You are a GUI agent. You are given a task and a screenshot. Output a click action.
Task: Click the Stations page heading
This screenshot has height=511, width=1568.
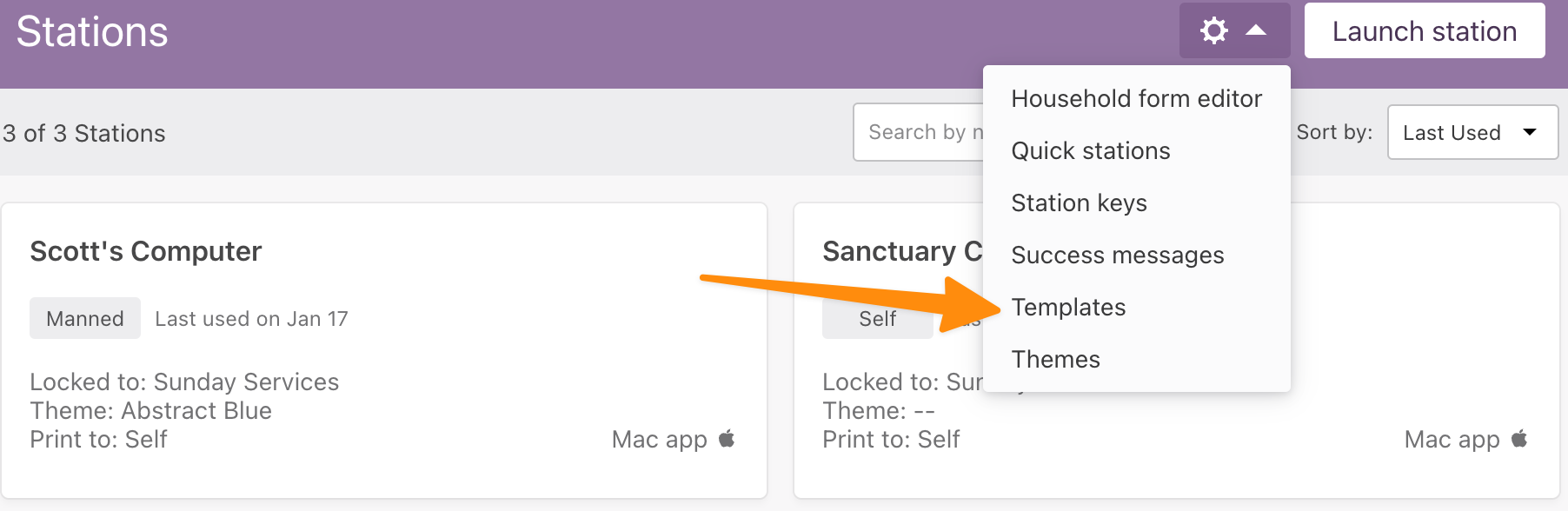tap(92, 31)
